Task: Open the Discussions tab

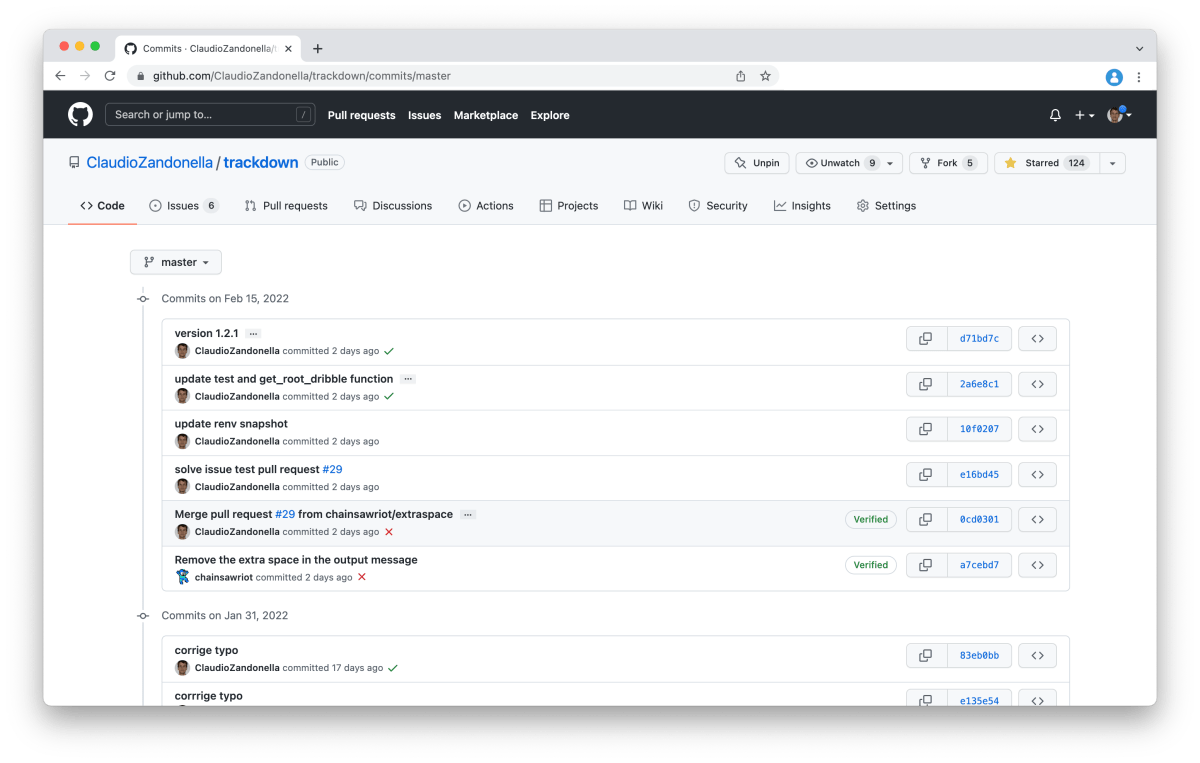Action: [393, 206]
